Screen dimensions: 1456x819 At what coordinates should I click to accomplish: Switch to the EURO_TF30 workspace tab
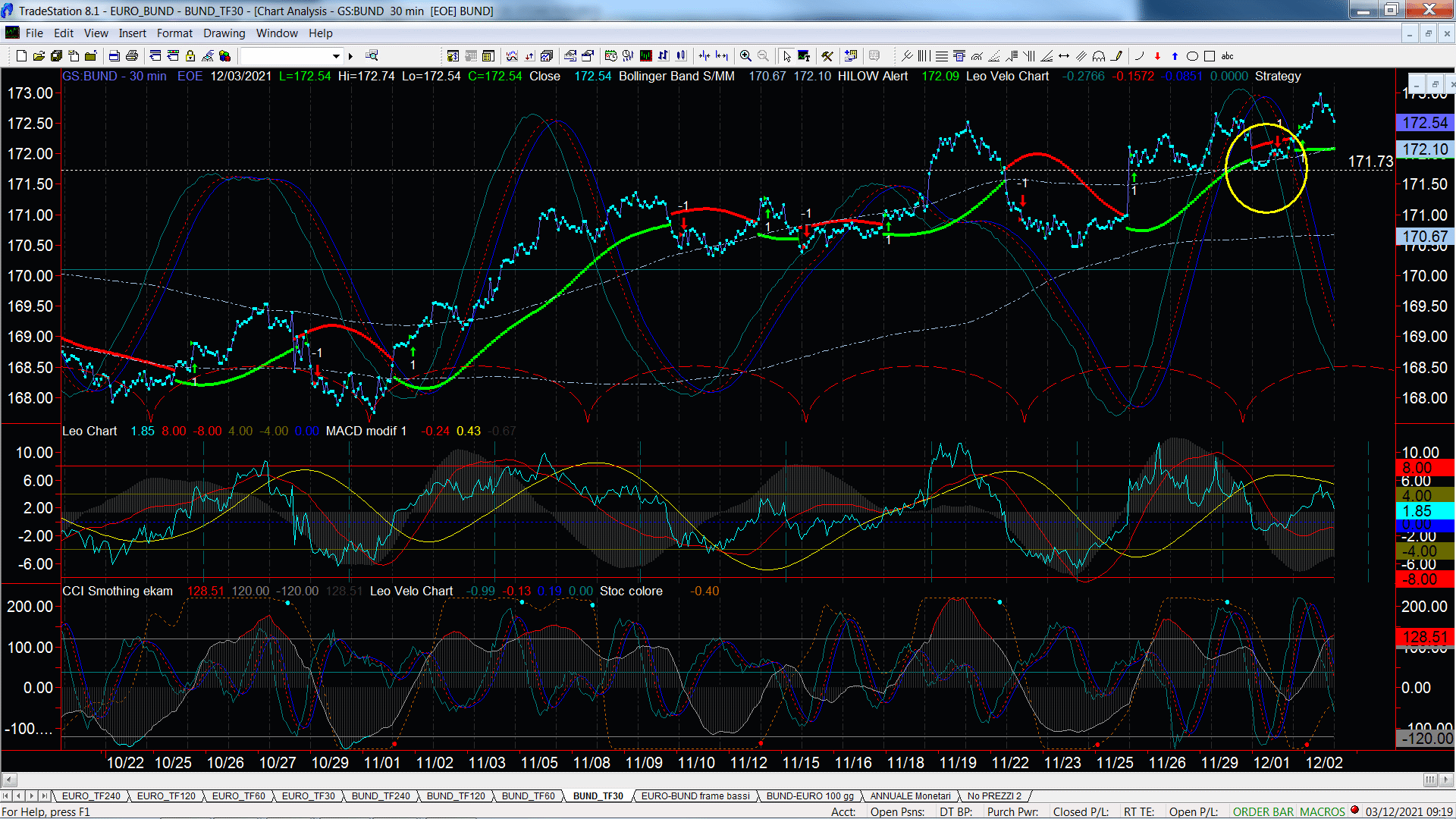[309, 795]
